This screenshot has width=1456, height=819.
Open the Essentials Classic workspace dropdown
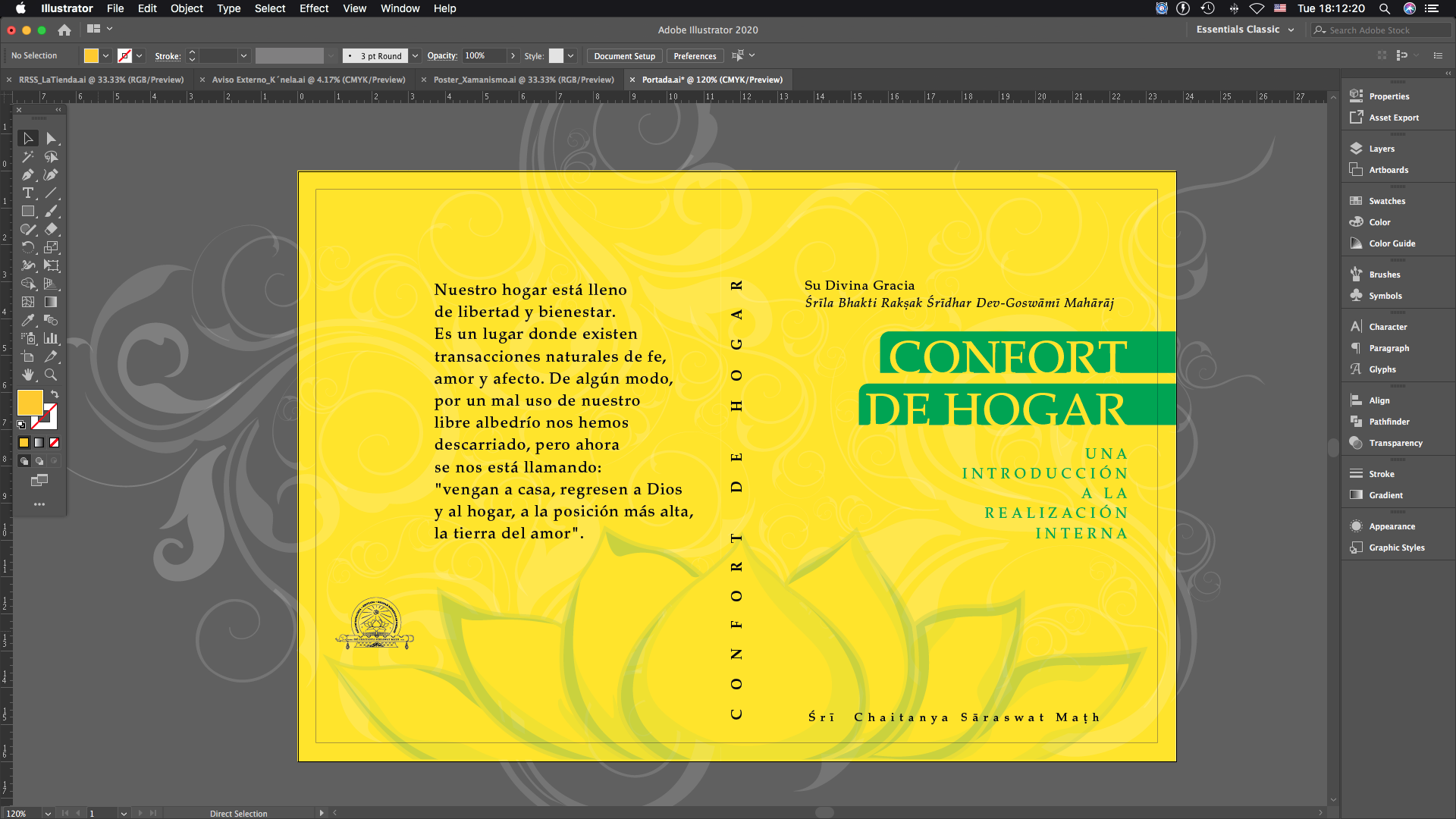pos(1244,30)
